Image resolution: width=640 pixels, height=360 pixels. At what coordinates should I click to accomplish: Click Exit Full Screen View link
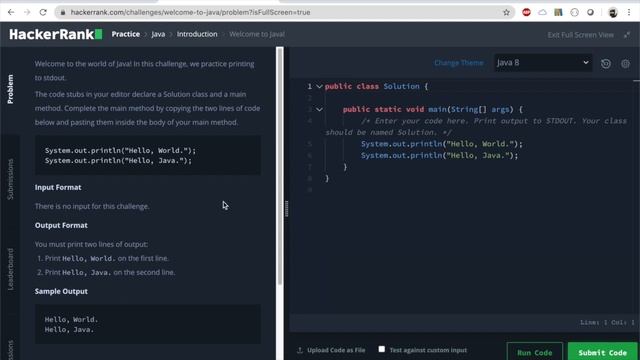point(580,35)
